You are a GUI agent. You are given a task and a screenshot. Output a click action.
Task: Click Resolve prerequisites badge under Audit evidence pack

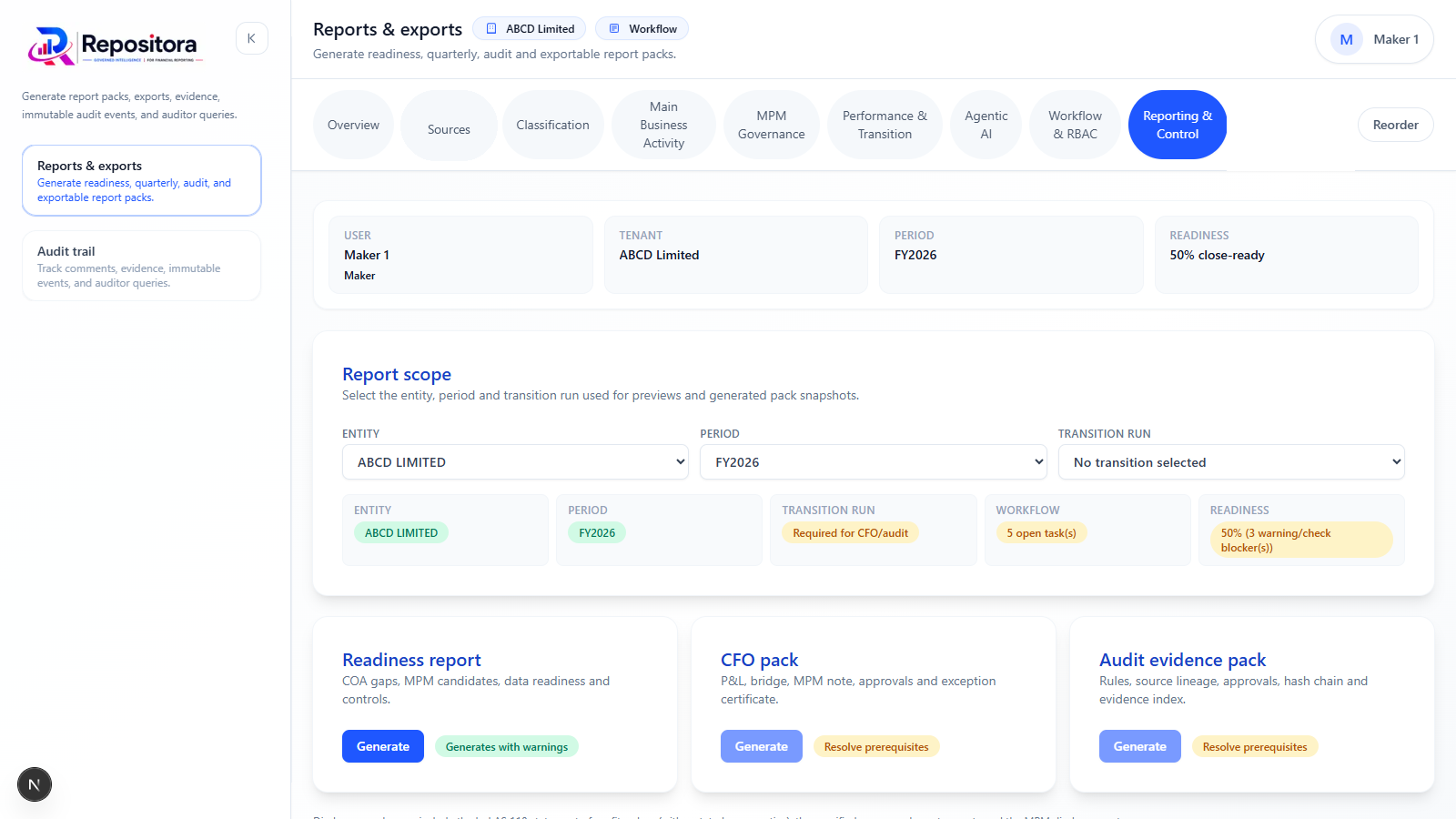pyautogui.click(x=1255, y=747)
